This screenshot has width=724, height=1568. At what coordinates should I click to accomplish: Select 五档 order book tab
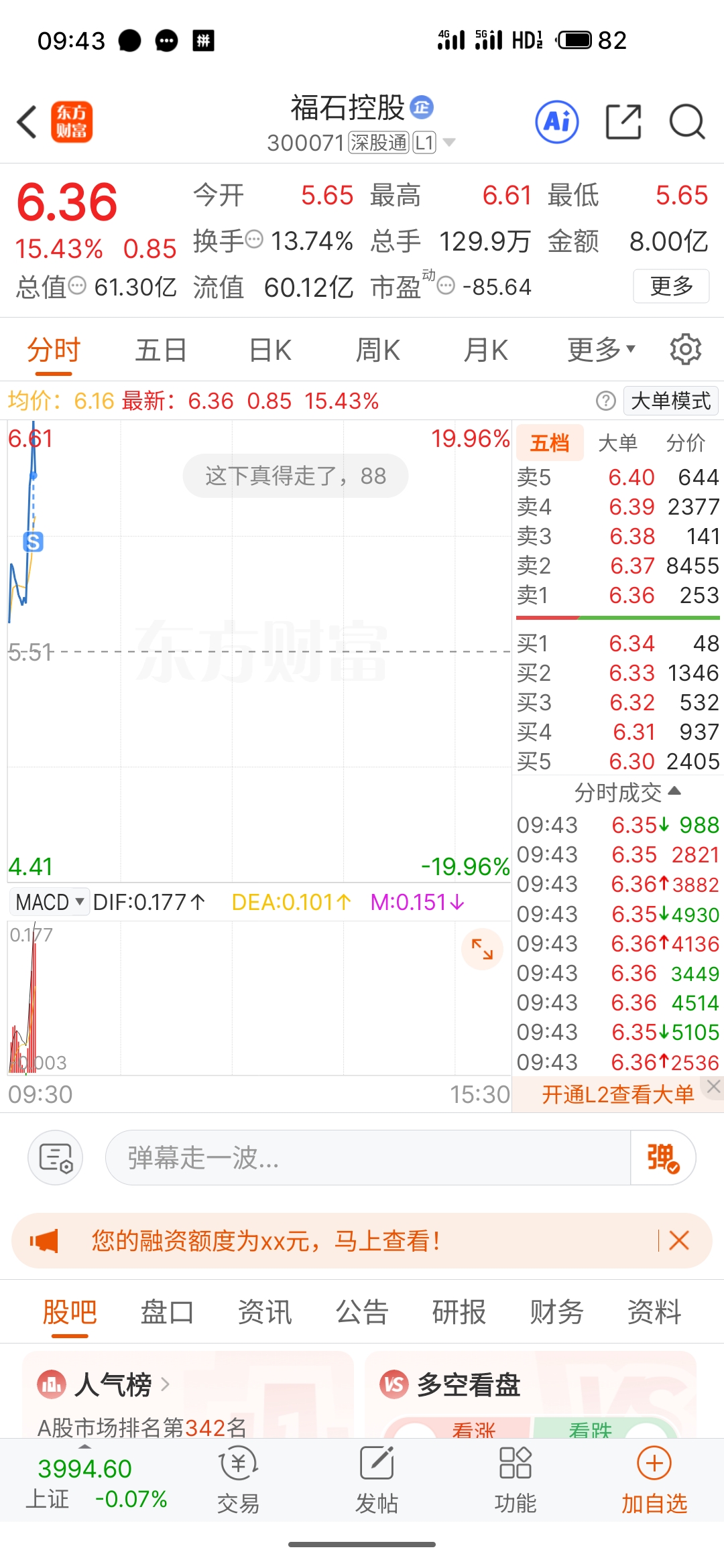pyautogui.click(x=550, y=442)
